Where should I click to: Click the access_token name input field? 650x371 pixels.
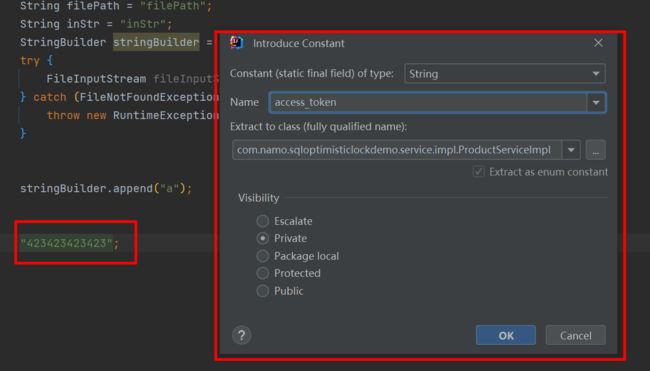pyautogui.click(x=428, y=102)
